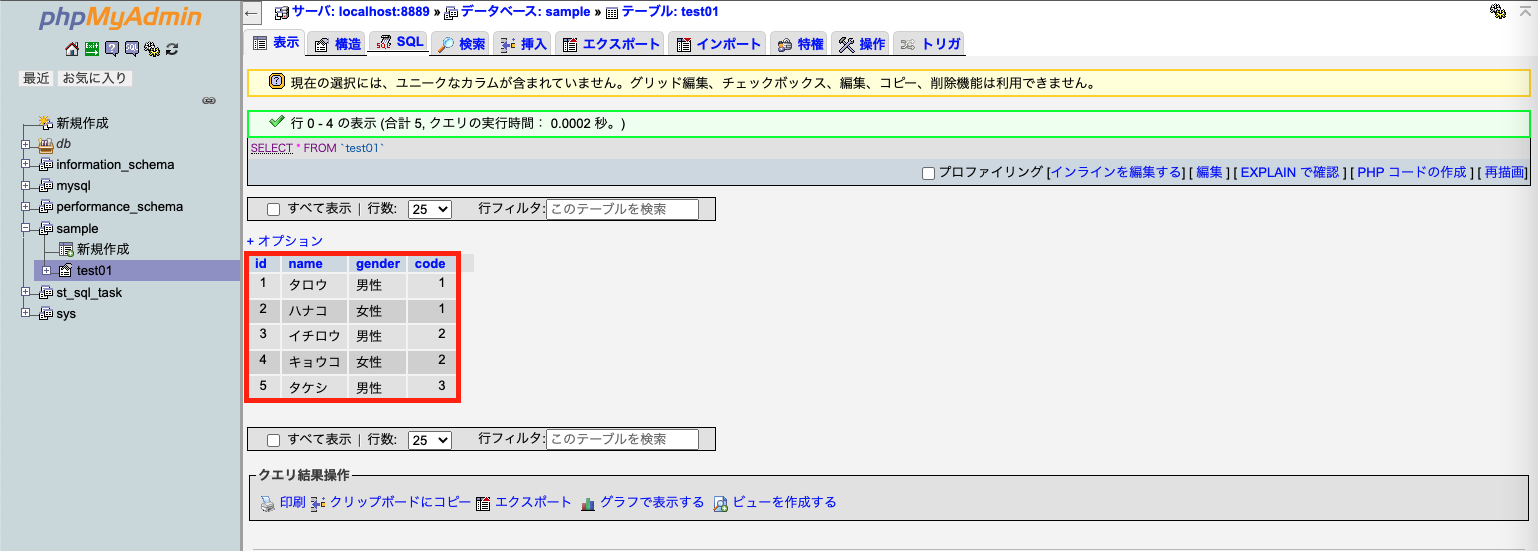Click サーバ: localhost:8889 breadcrumb

click(x=362, y=12)
